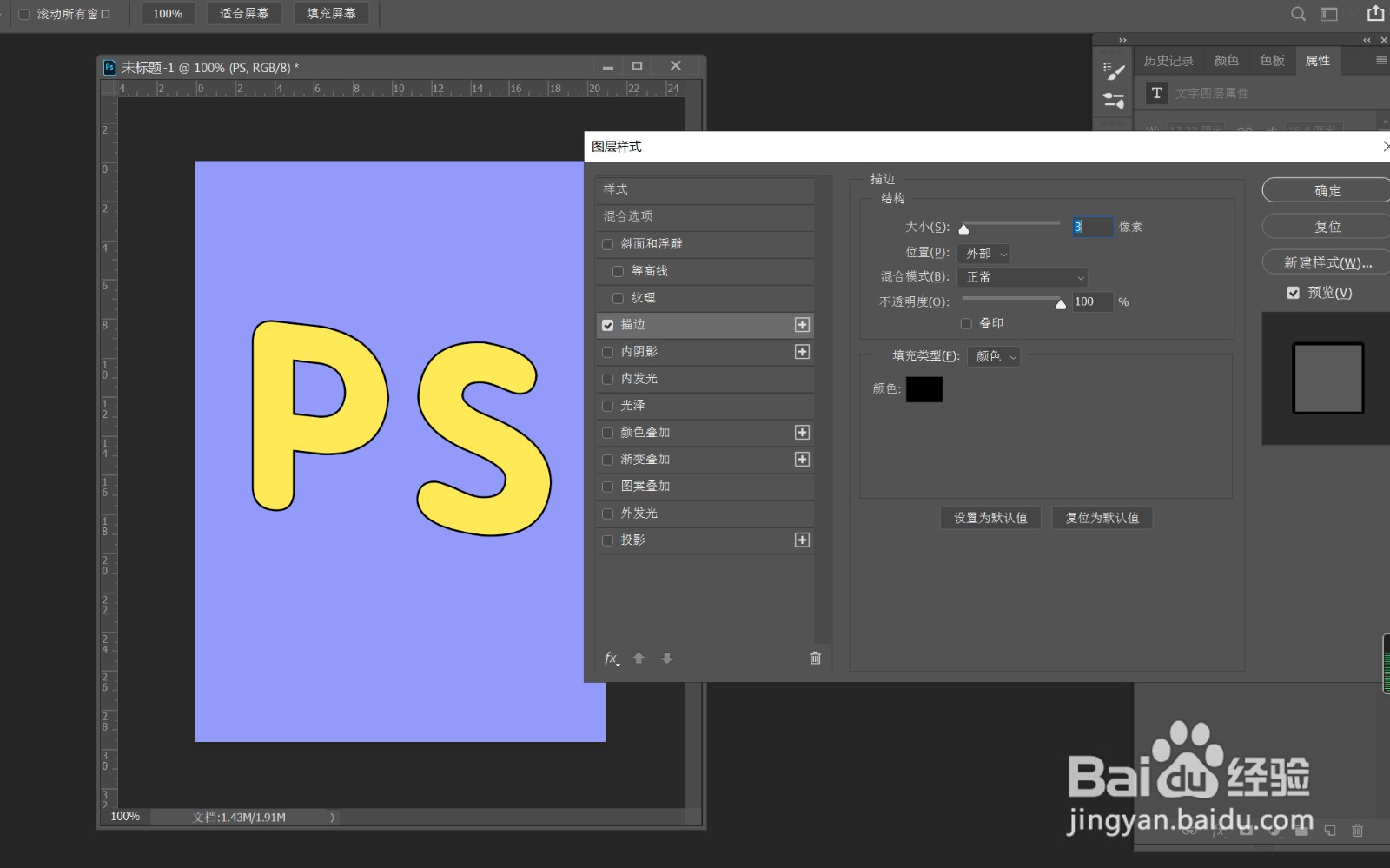Expand the status bar info arrow
The width and height of the screenshot is (1390, 868).
tap(332, 817)
